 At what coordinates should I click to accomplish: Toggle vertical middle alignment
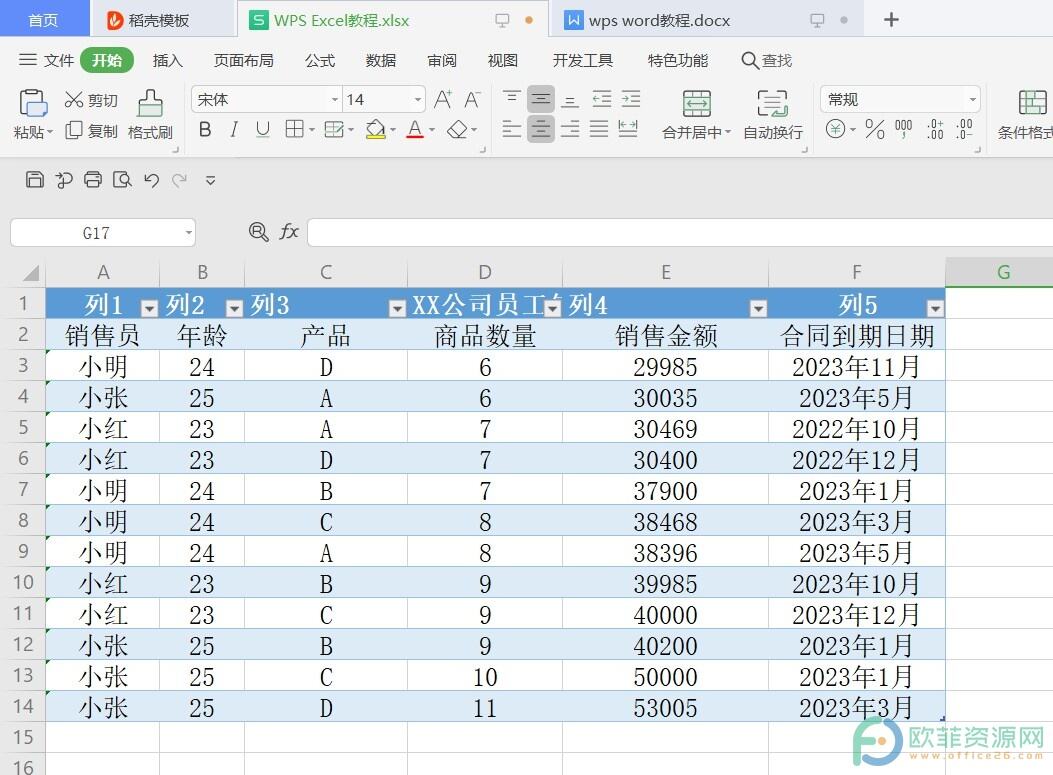[541, 99]
